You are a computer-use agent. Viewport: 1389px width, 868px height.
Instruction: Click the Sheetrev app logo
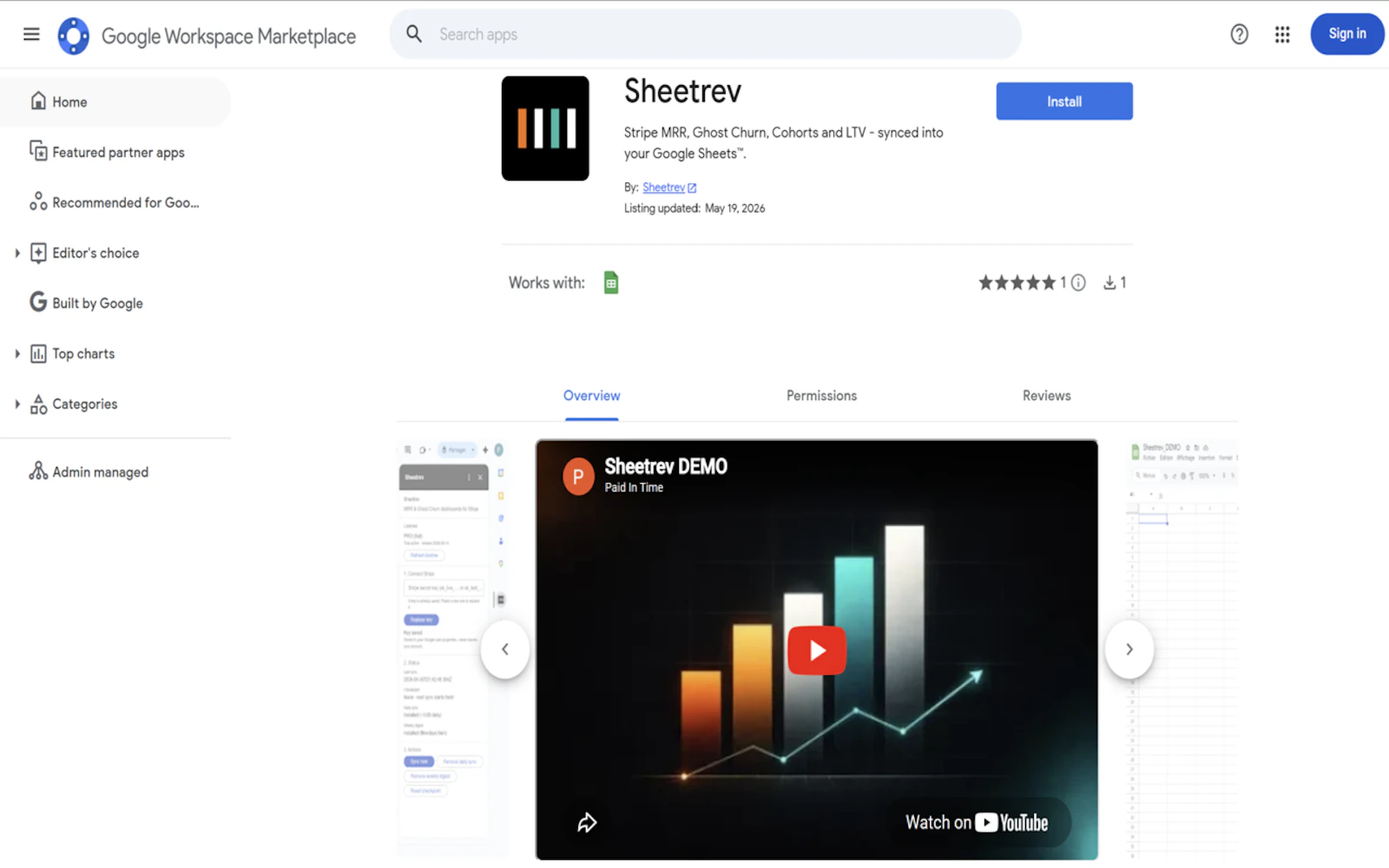pos(545,128)
